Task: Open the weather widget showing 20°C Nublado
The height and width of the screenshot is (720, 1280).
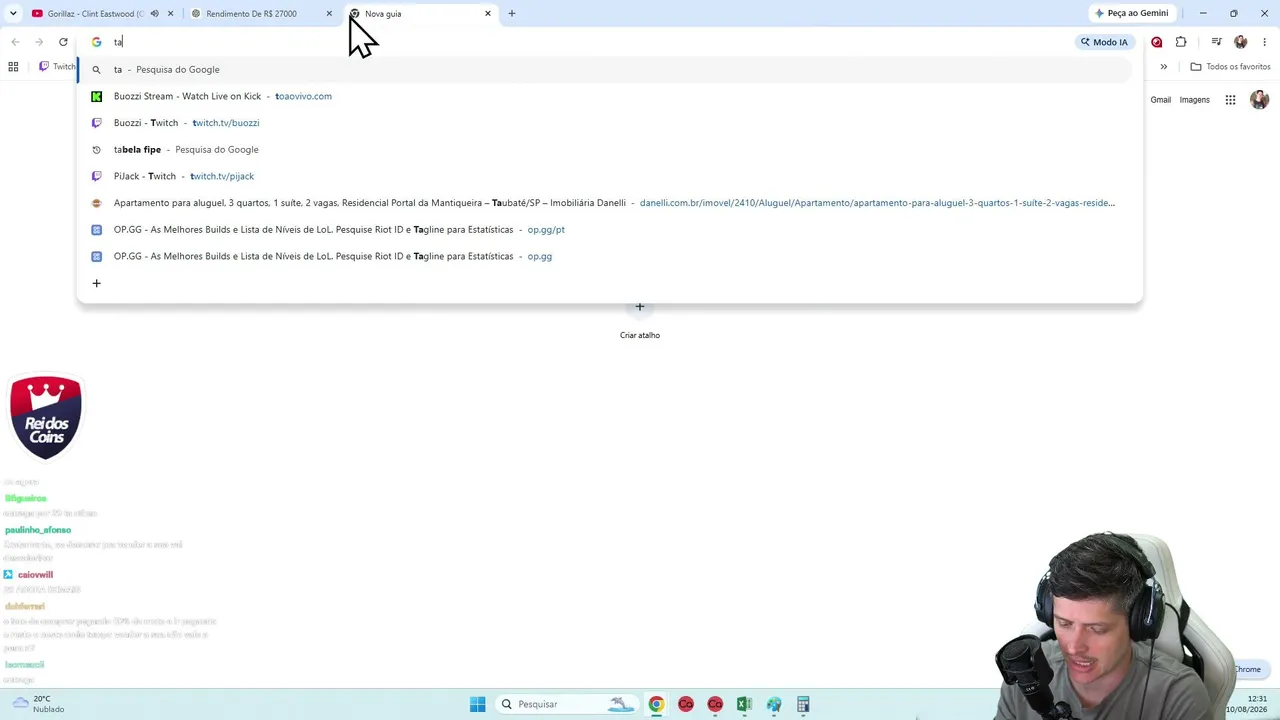Action: 36,704
